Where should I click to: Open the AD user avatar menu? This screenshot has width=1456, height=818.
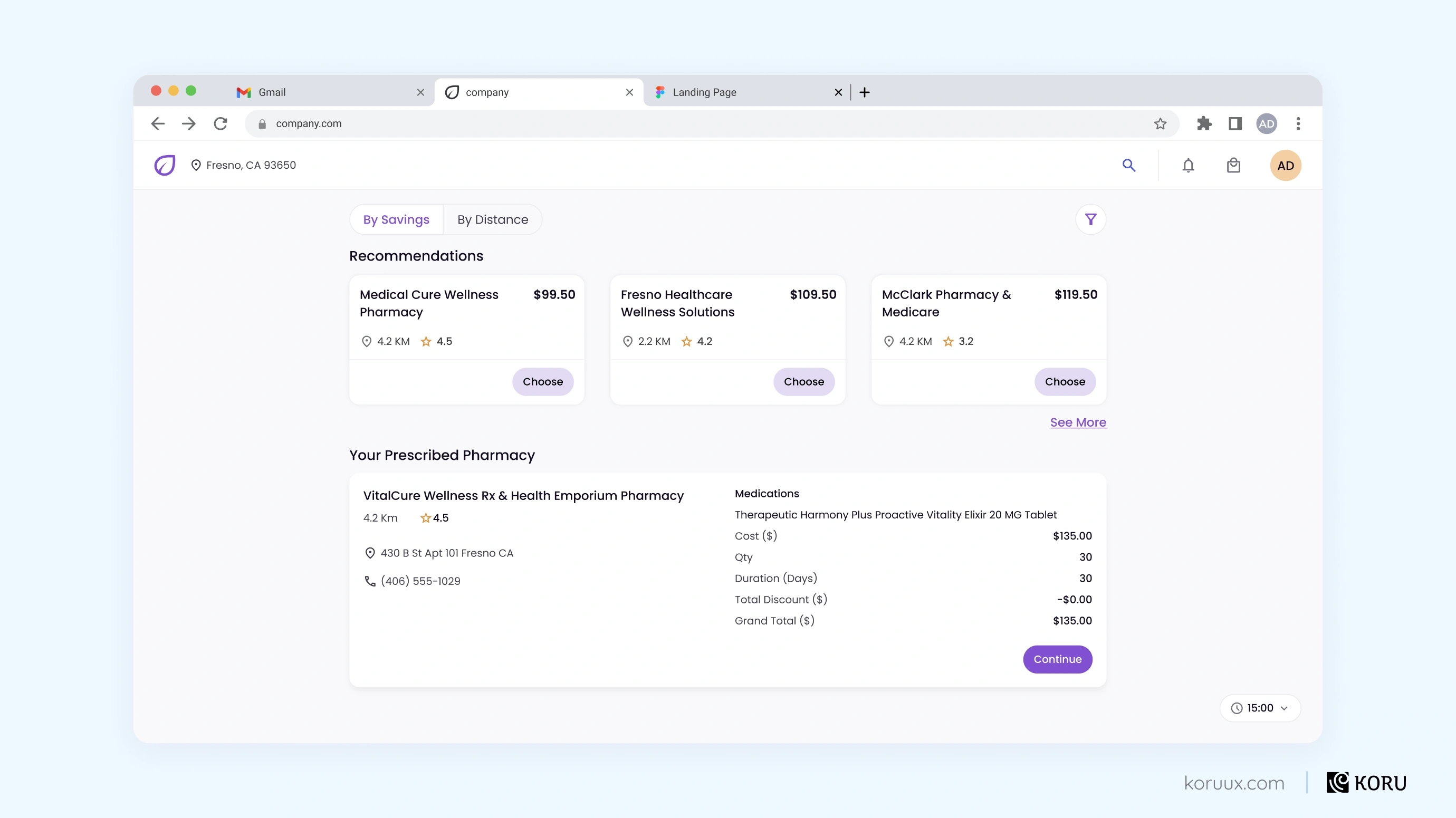click(1285, 166)
